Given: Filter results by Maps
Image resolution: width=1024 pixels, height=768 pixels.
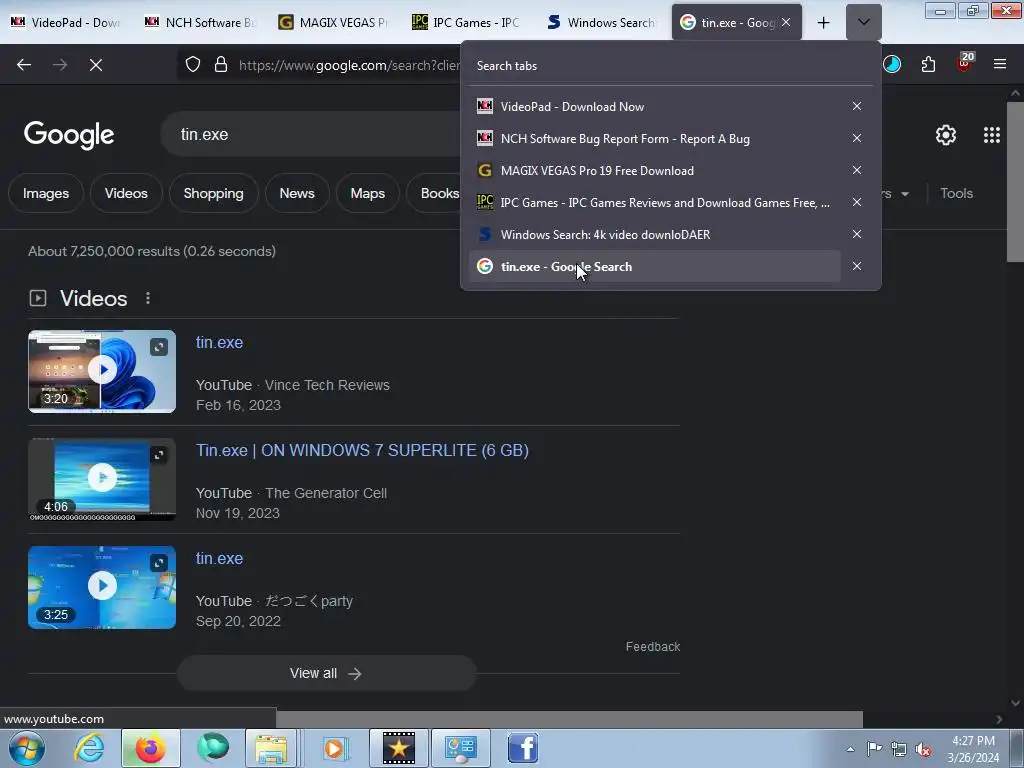Looking at the screenshot, I should point(368,193).
